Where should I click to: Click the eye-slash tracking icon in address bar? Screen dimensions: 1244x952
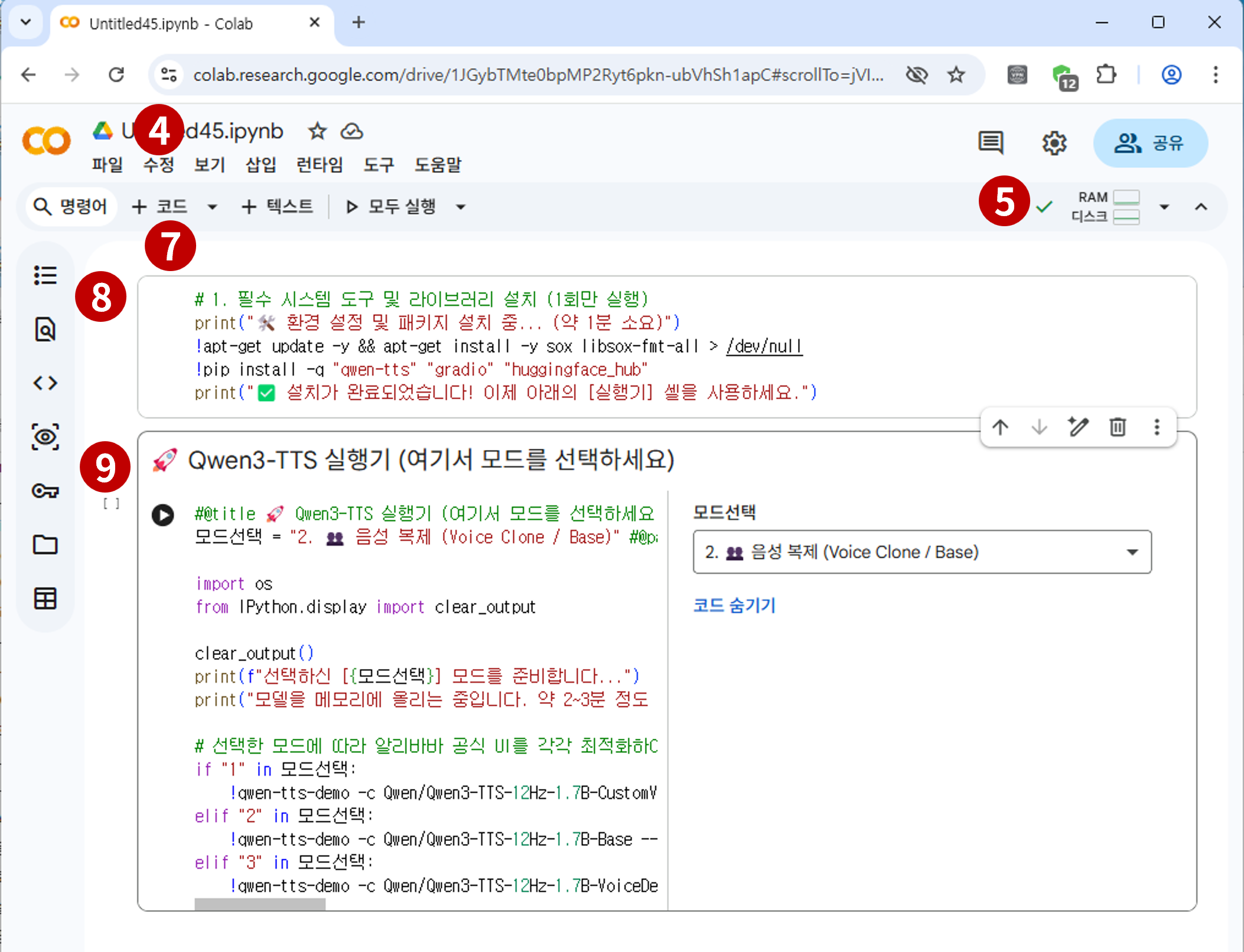pyautogui.click(x=917, y=74)
